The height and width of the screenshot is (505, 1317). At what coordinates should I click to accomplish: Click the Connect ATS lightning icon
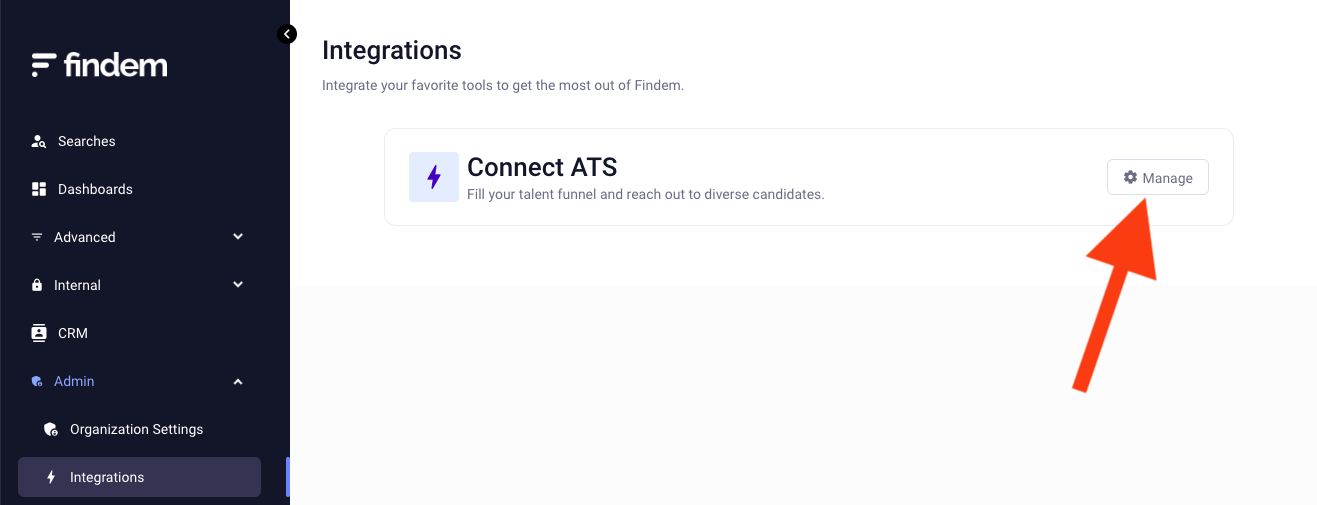[x=434, y=177]
